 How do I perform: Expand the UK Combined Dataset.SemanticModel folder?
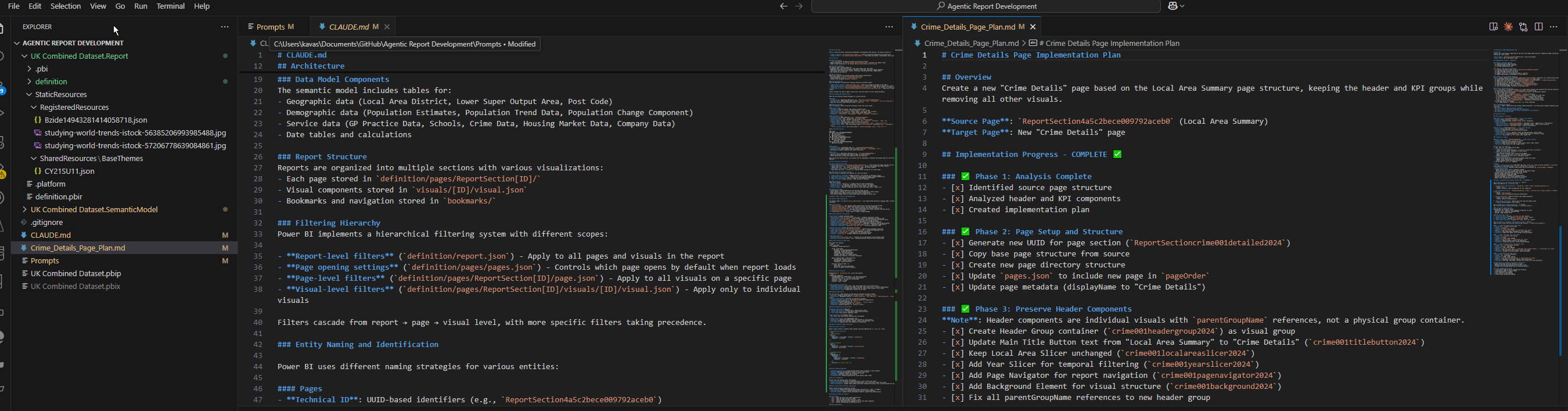tap(25, 209)
